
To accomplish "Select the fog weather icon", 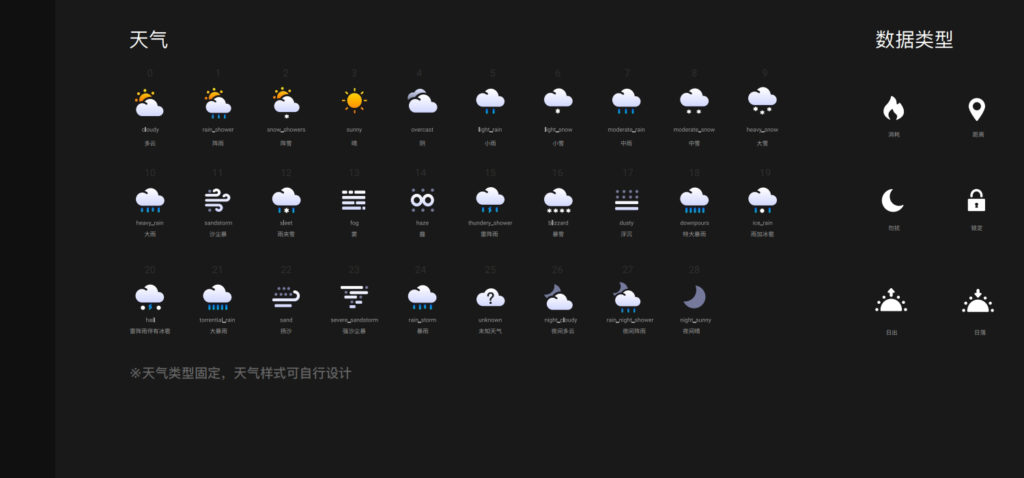I will [x=354, y=200].
